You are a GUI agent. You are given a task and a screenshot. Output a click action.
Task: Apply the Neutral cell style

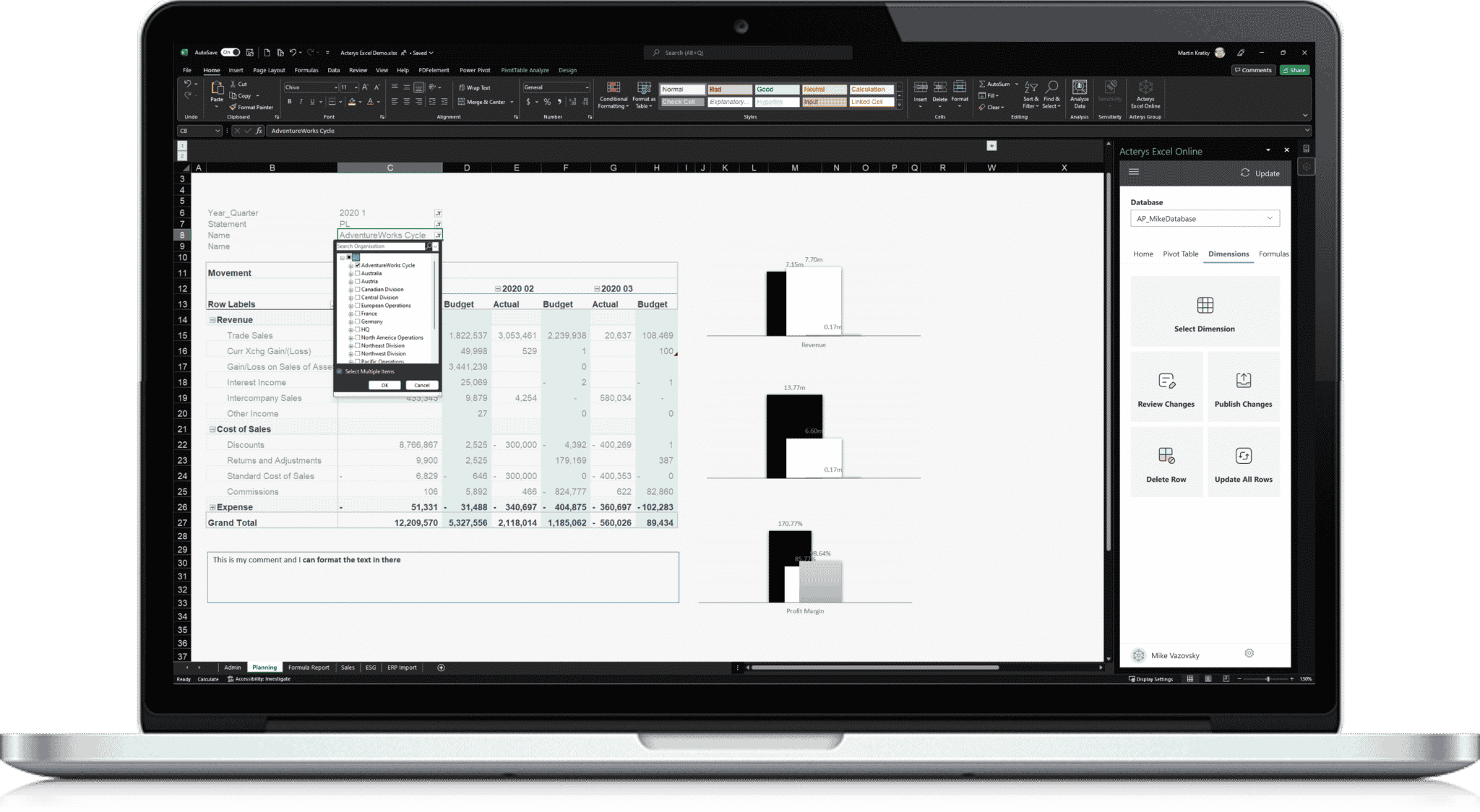tap(824, 90)
